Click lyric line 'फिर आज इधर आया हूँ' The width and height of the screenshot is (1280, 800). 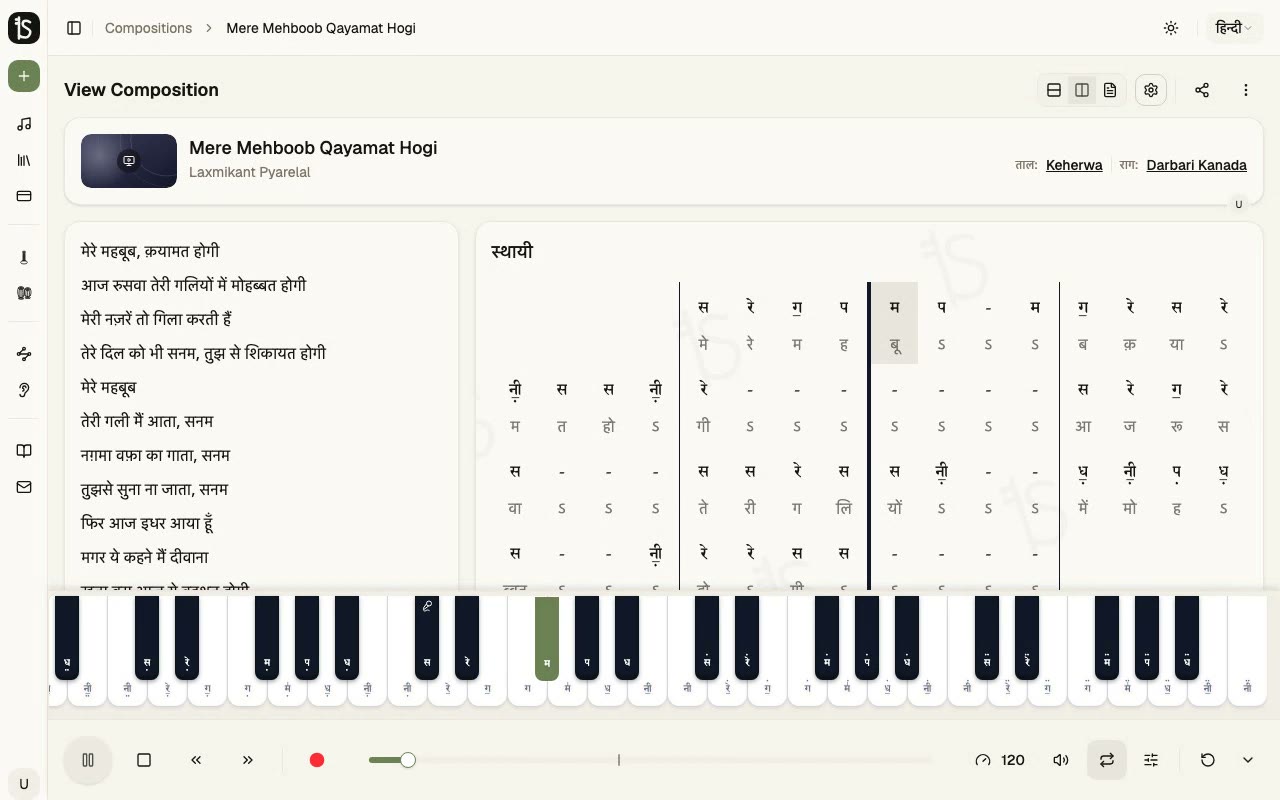click(147, 523)
